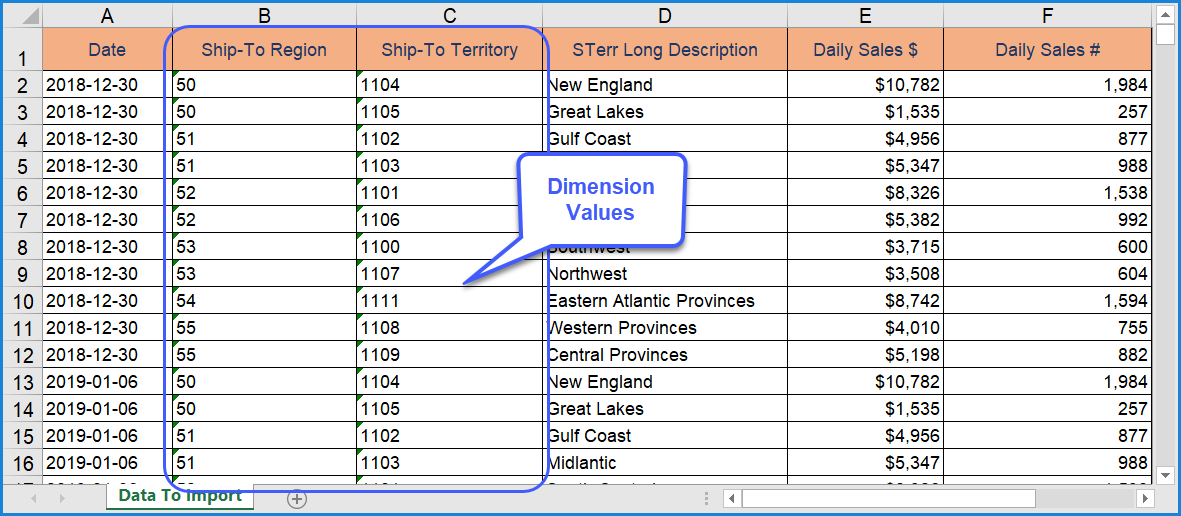Click the horizontal scrollbar left arrow
The width and height of the screenshot is (1181, 516).
(x=732, y=498)
